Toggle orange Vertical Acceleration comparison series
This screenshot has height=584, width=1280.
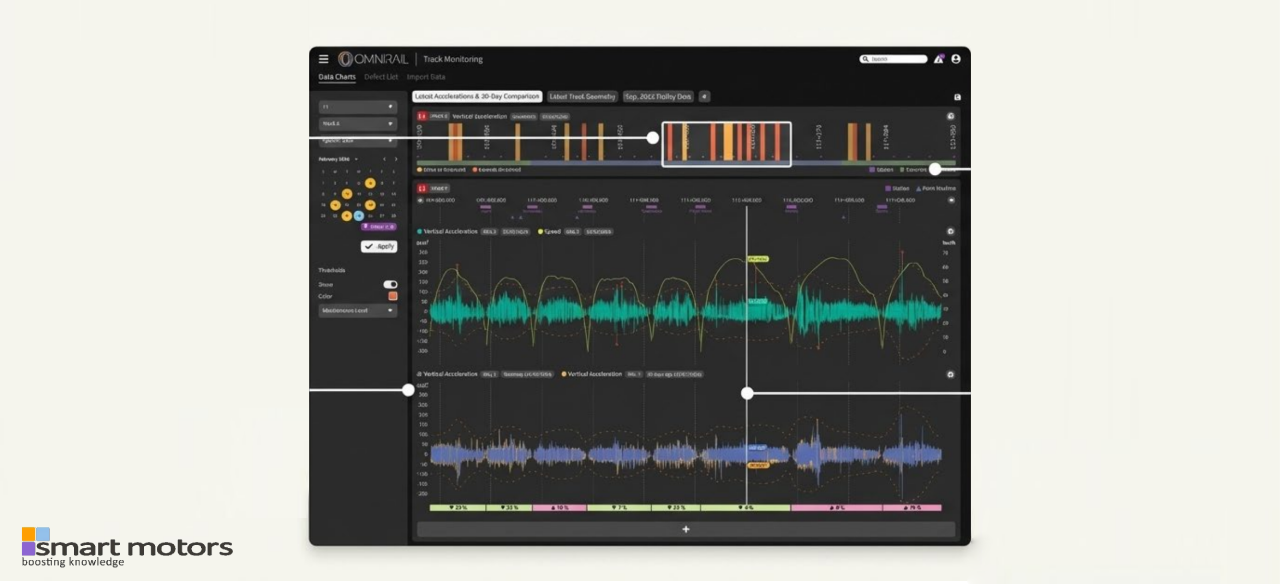(591, 374)
